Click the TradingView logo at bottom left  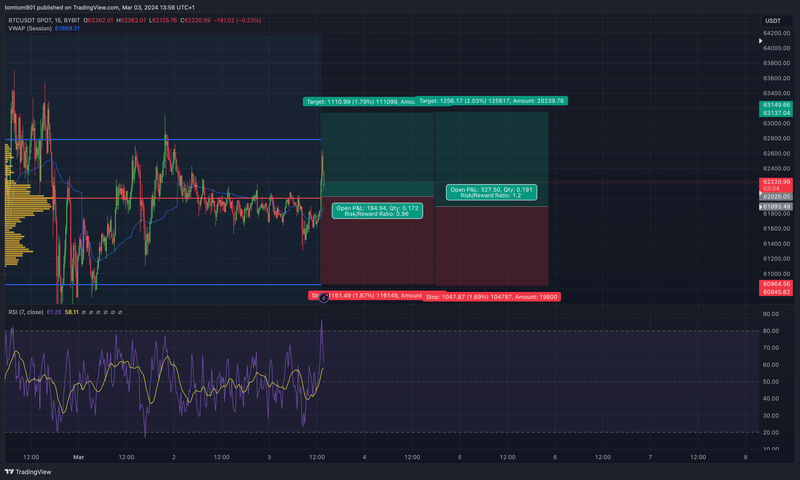tap(28, 472)
